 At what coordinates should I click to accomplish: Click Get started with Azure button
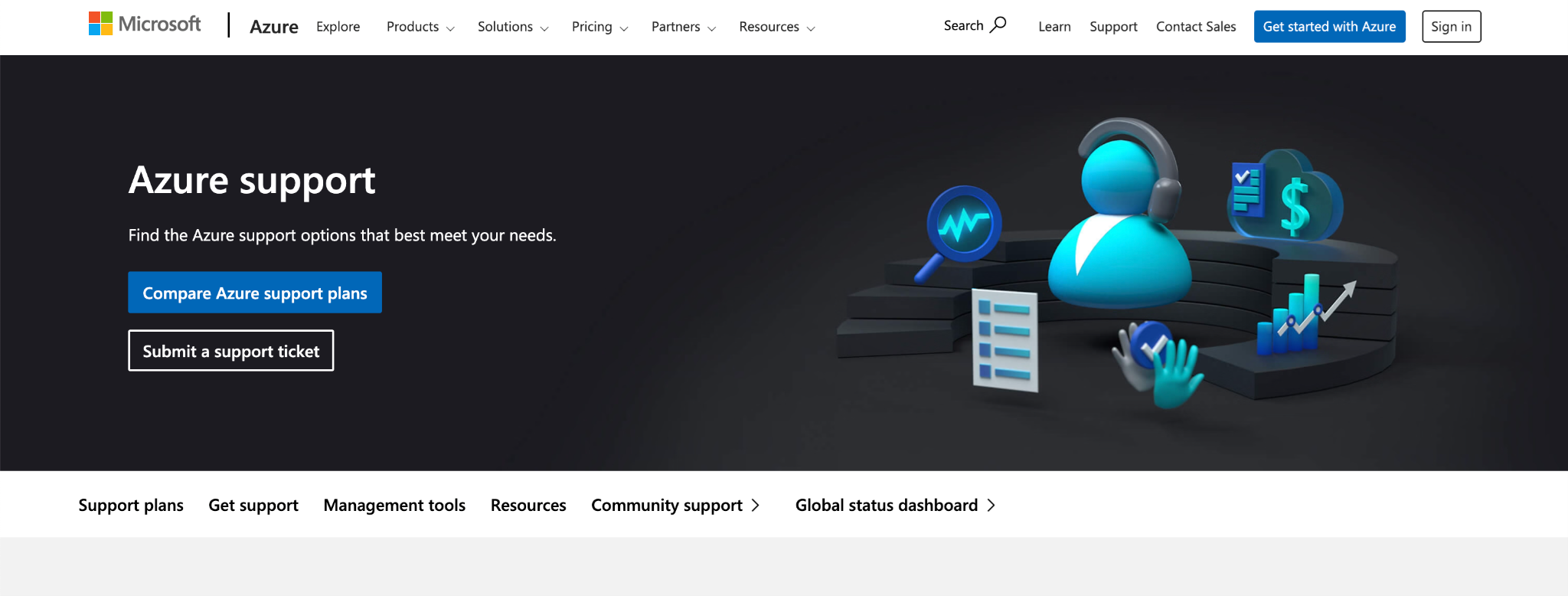pyautogui.click(x=1329, y=27)
